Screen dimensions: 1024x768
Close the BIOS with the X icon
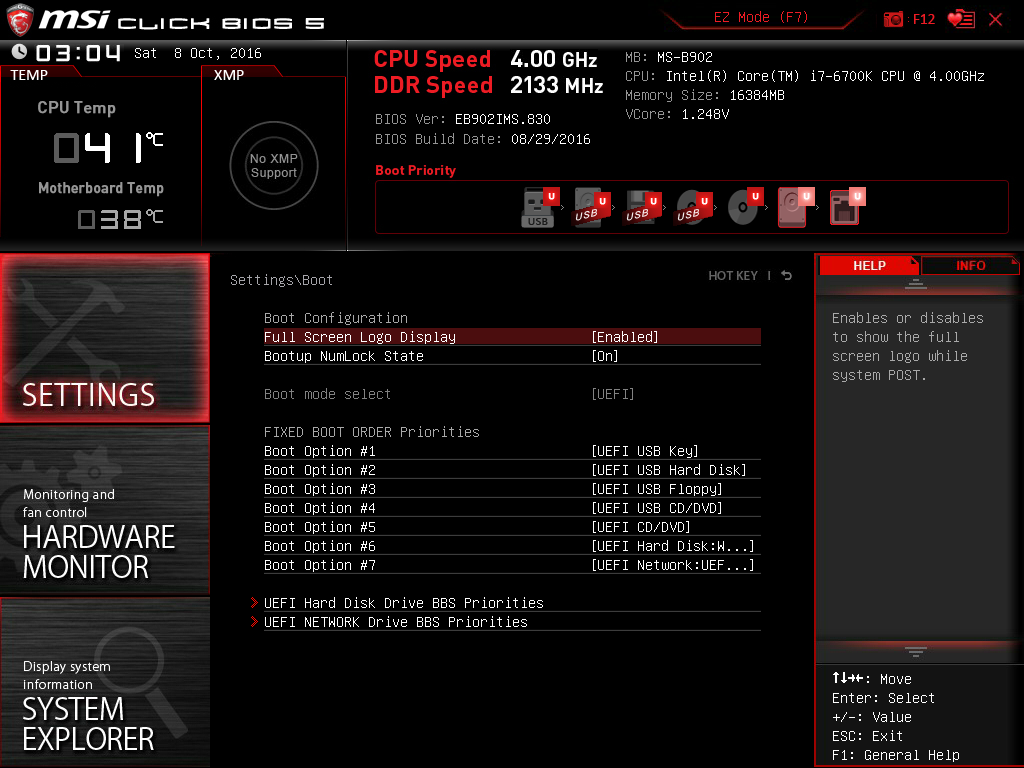[x=995, y=20]
